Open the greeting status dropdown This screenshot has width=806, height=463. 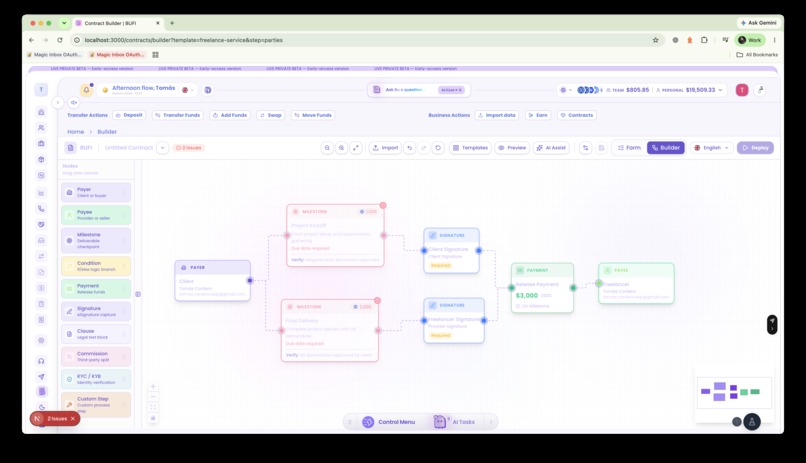[x=188, y=90]
